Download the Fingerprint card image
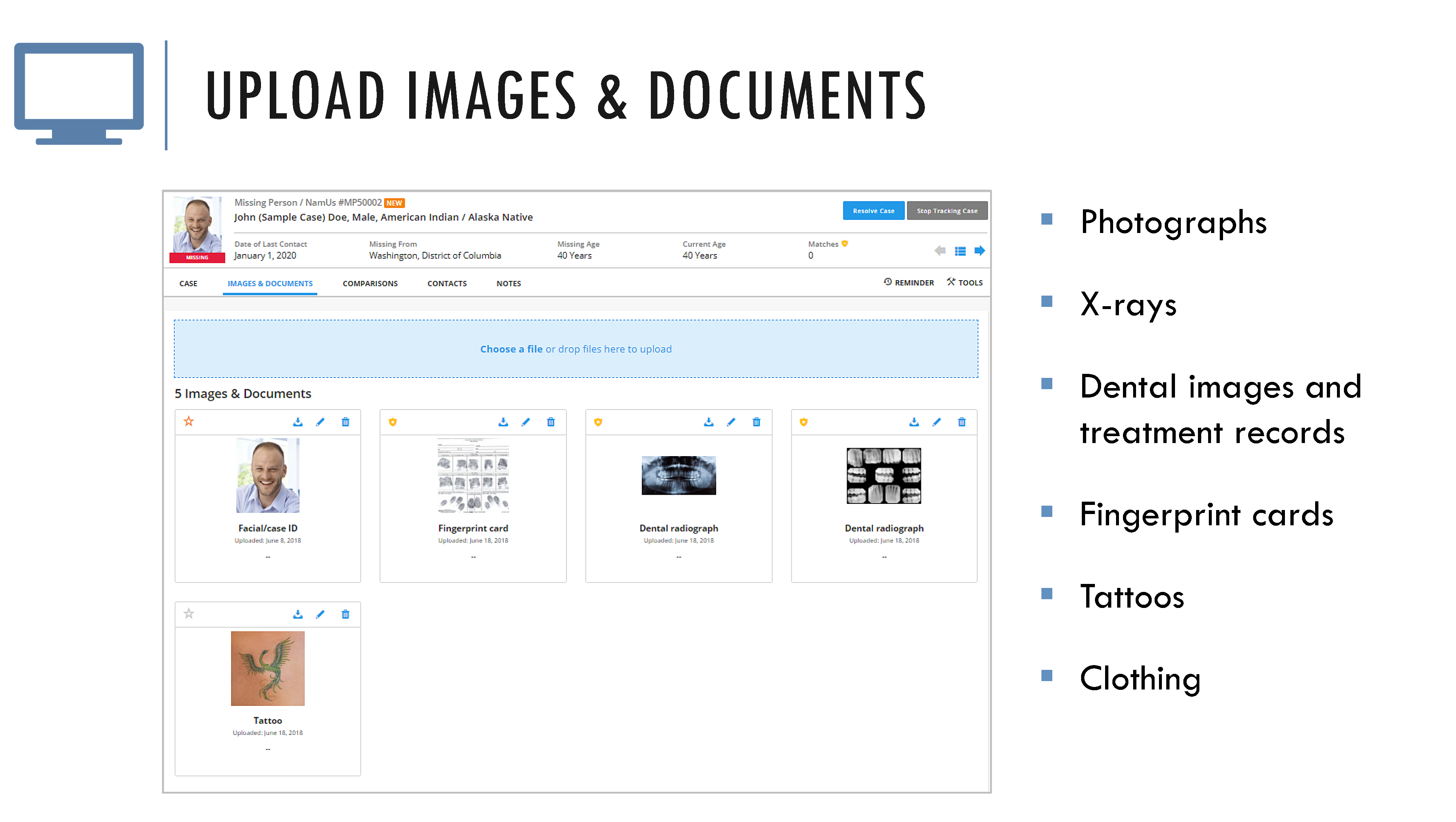This screenshot has width=1456, height=822. pyautogui.click(x=503, y=422)
